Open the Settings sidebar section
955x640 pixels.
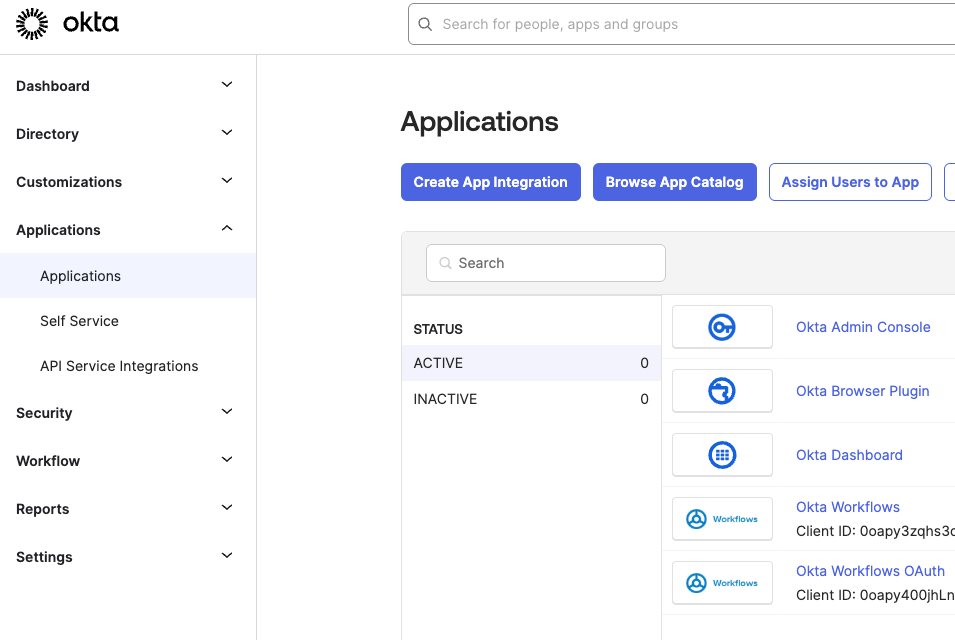44,557
